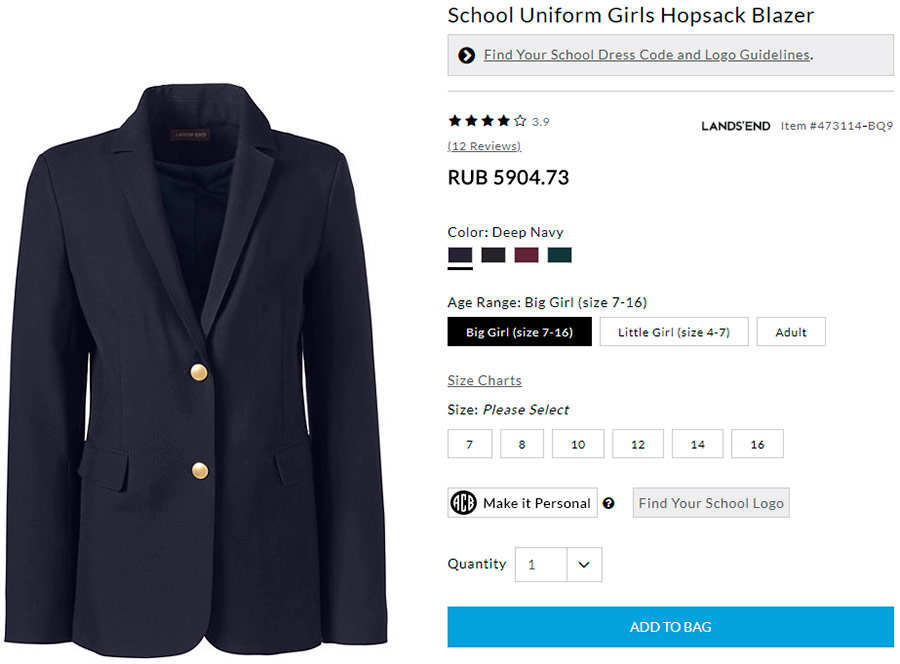Click the ADD TO BAG button

click(670, 627)
